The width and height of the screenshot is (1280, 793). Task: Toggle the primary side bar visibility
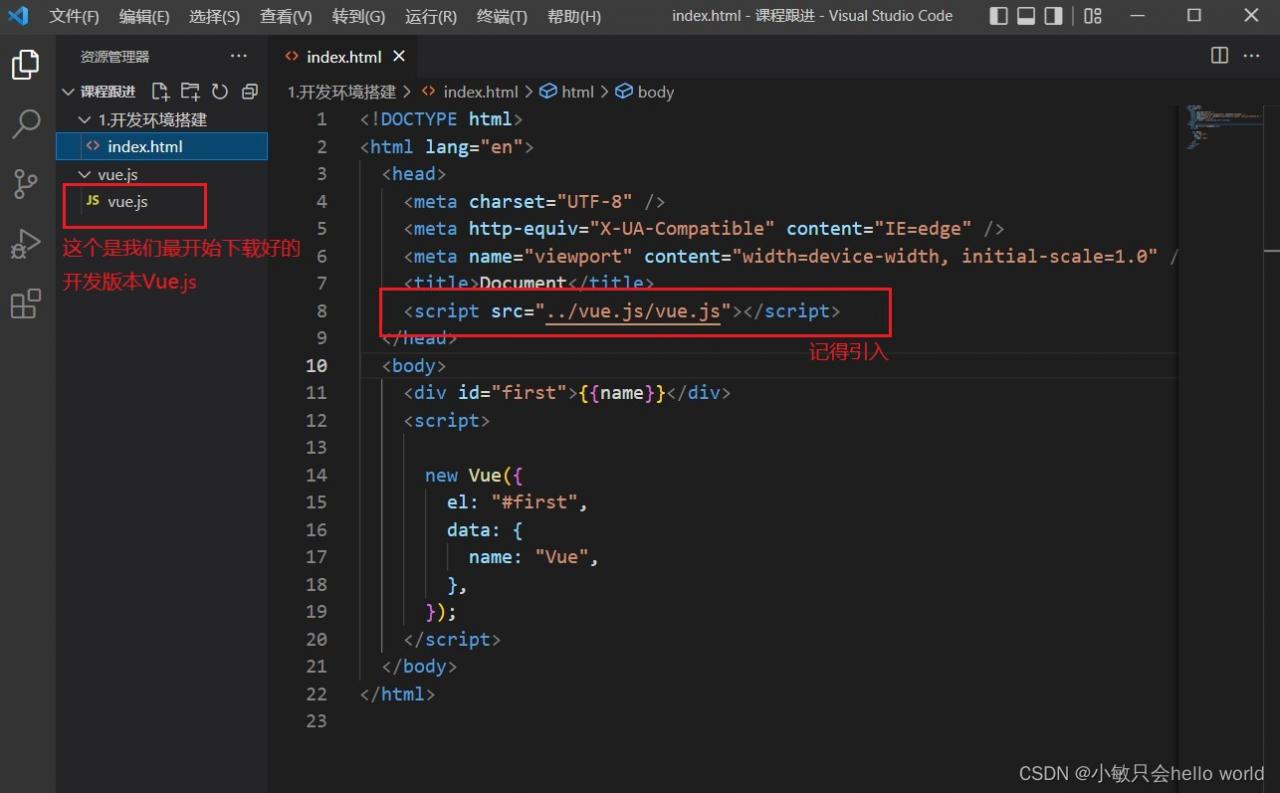pos(999,16)
